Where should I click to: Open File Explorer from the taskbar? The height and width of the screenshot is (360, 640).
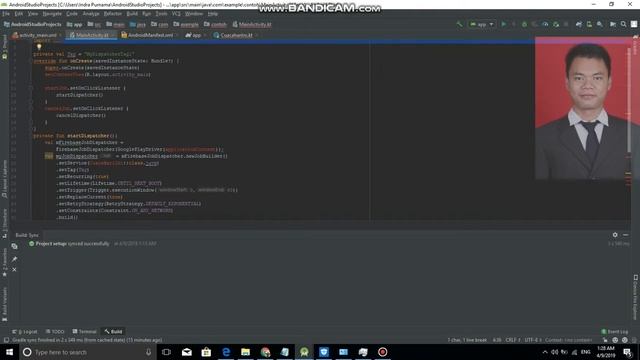click(x=245, y=352)
